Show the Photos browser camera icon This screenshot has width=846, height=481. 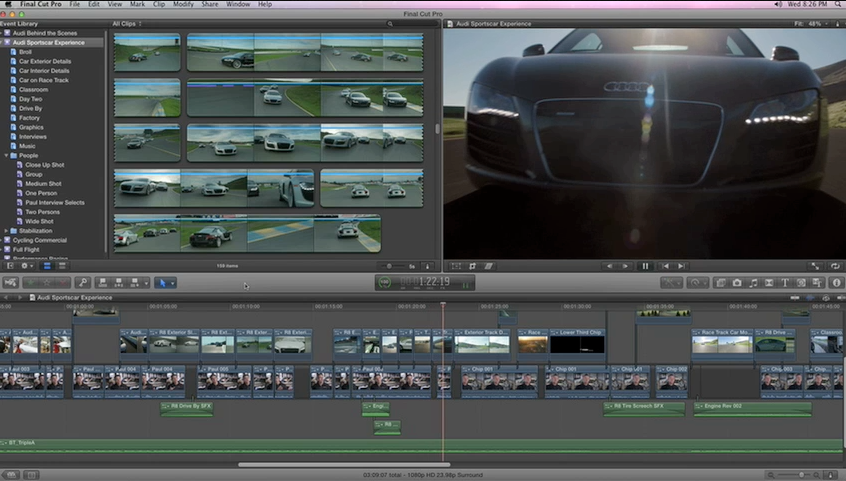[x=736, y=282]
